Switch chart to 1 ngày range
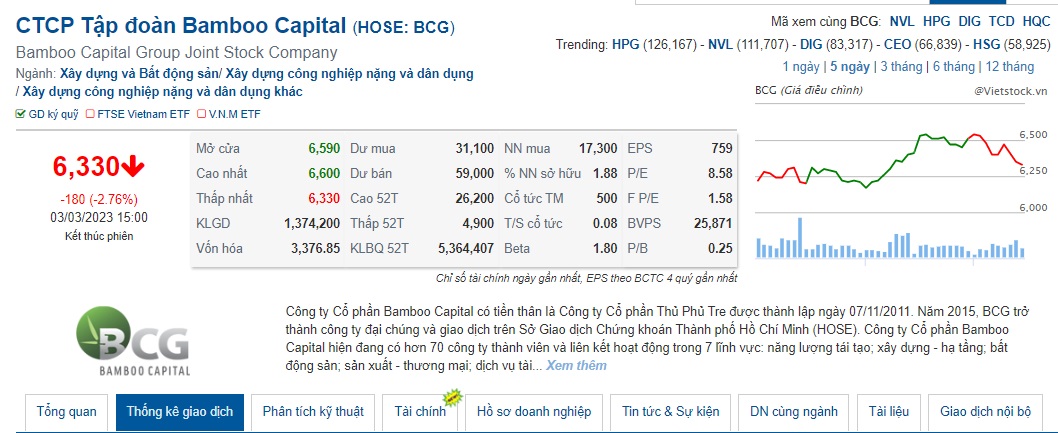Image resolution: width=1058 pixels, height=433 pixels. (x=801, y=67)
